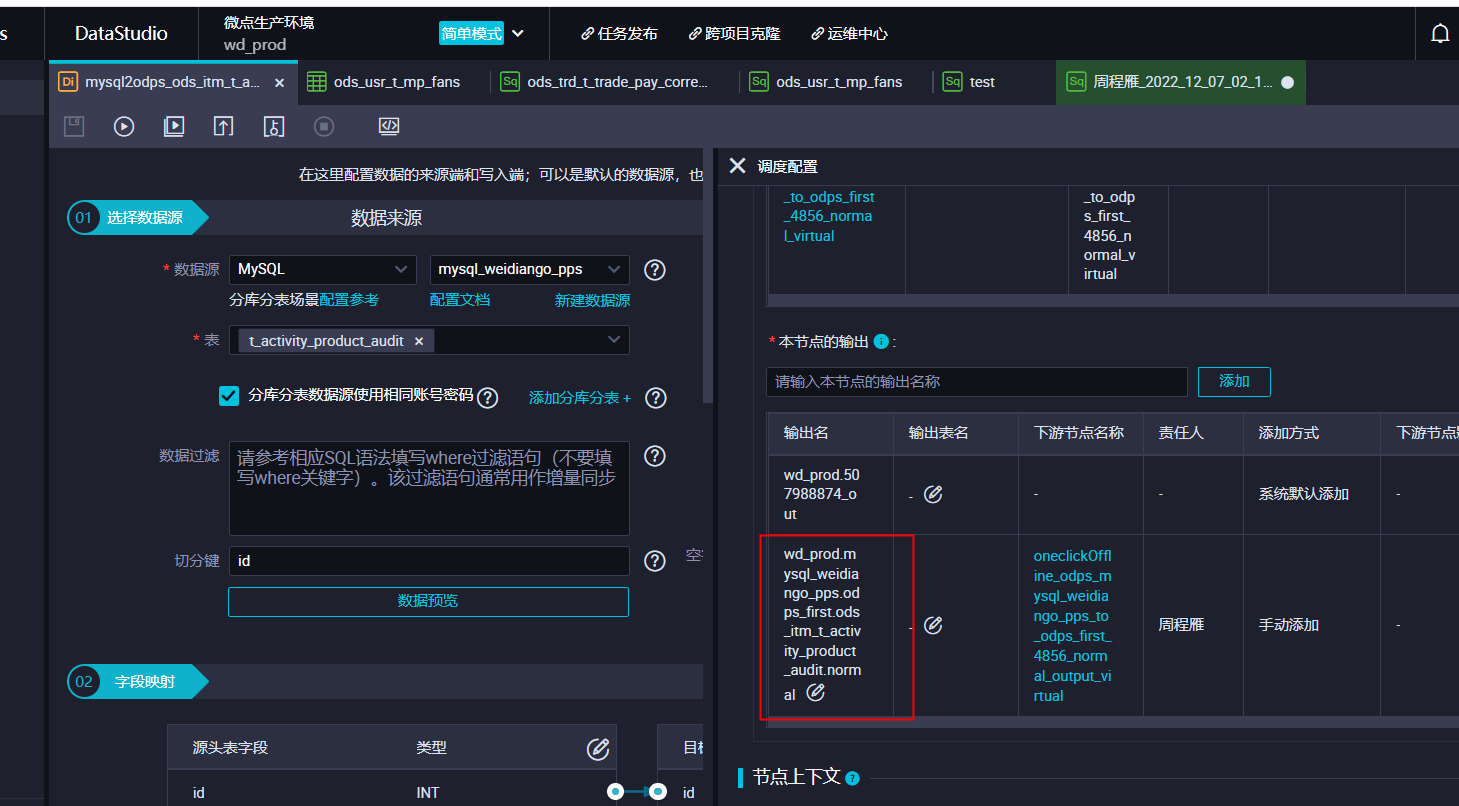Open the MySQL data source type dropdown

pyautogui.click(x=323, y=270)
